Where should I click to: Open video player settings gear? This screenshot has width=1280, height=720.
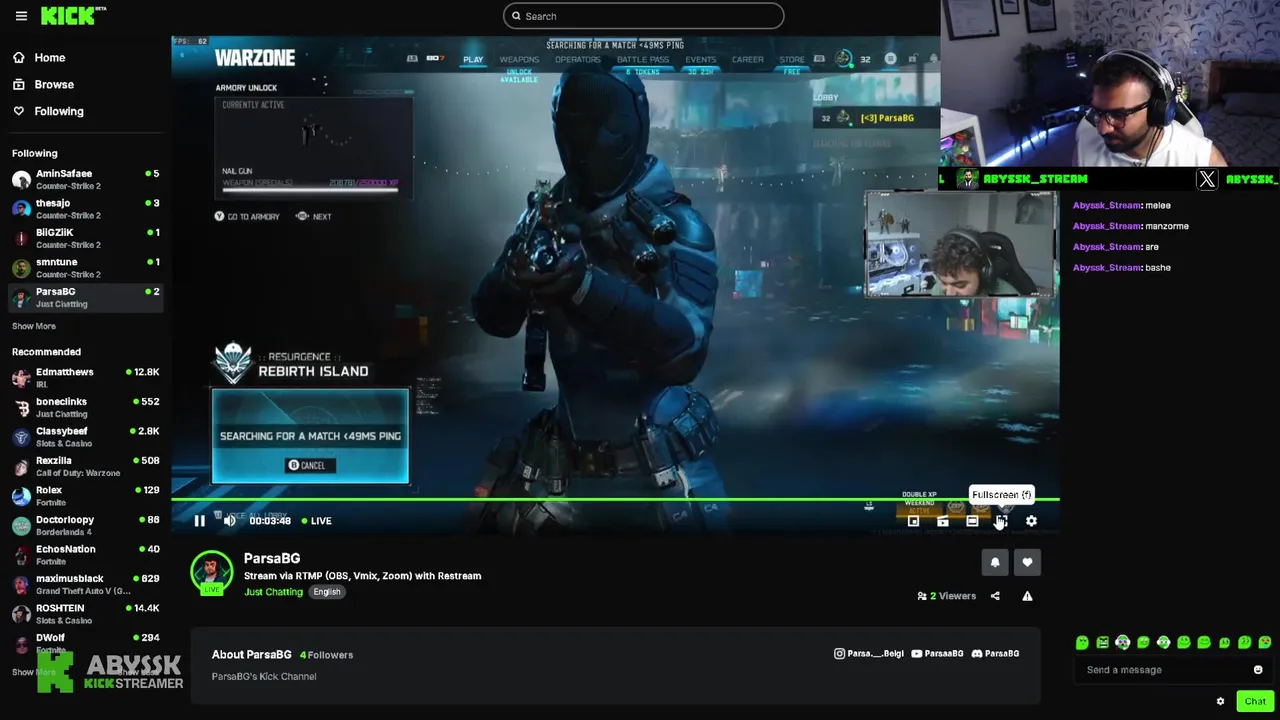[1031, 521]
